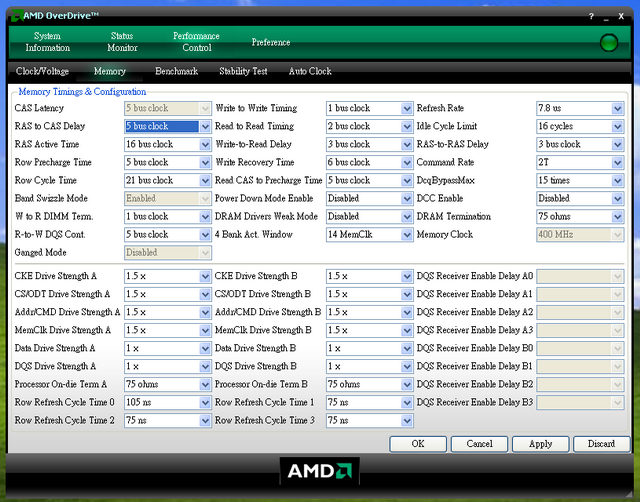Open DRAM Termination dropdown
Screen dimensions: 640x502
point(580,216)
